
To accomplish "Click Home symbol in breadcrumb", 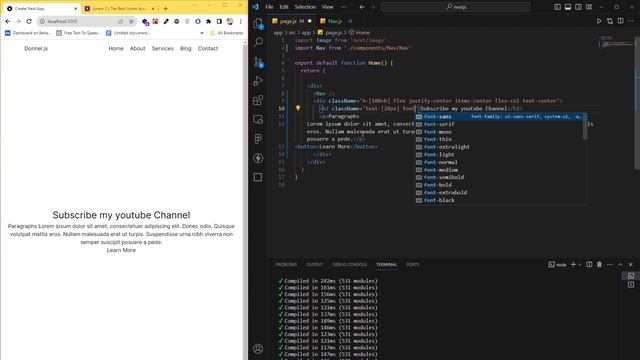I will 360,33.
